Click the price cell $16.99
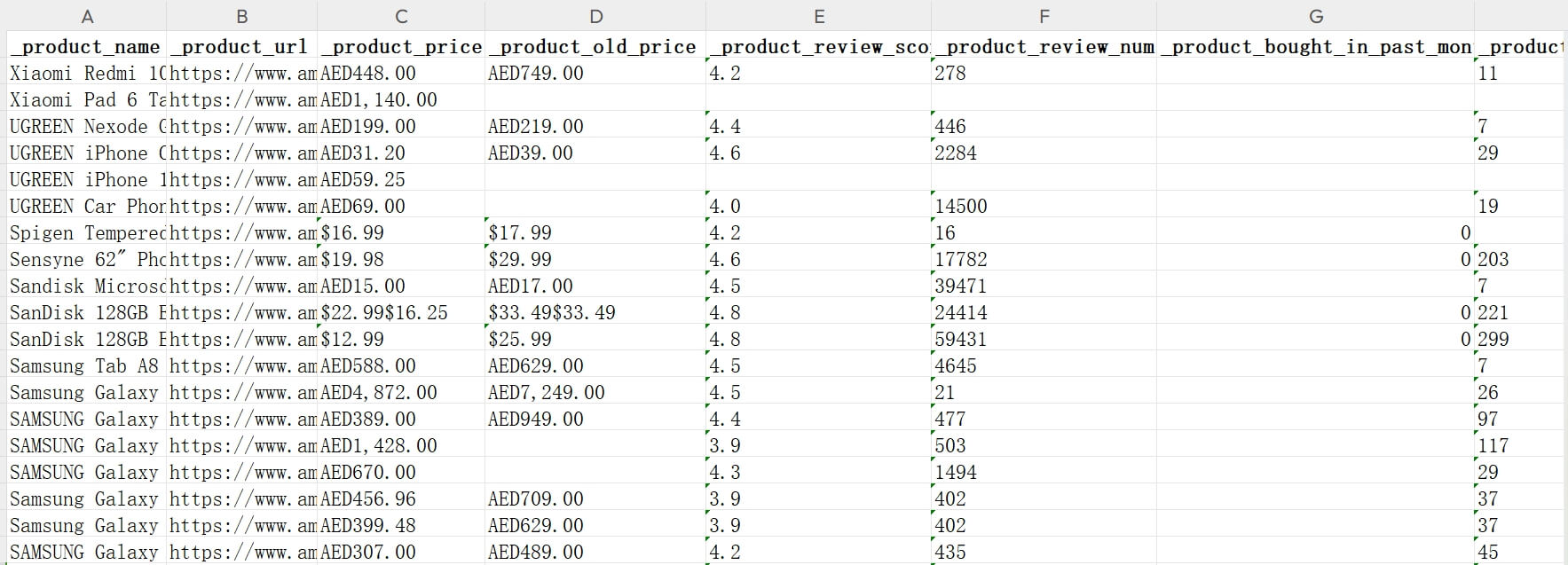 [x=401, y=232]
